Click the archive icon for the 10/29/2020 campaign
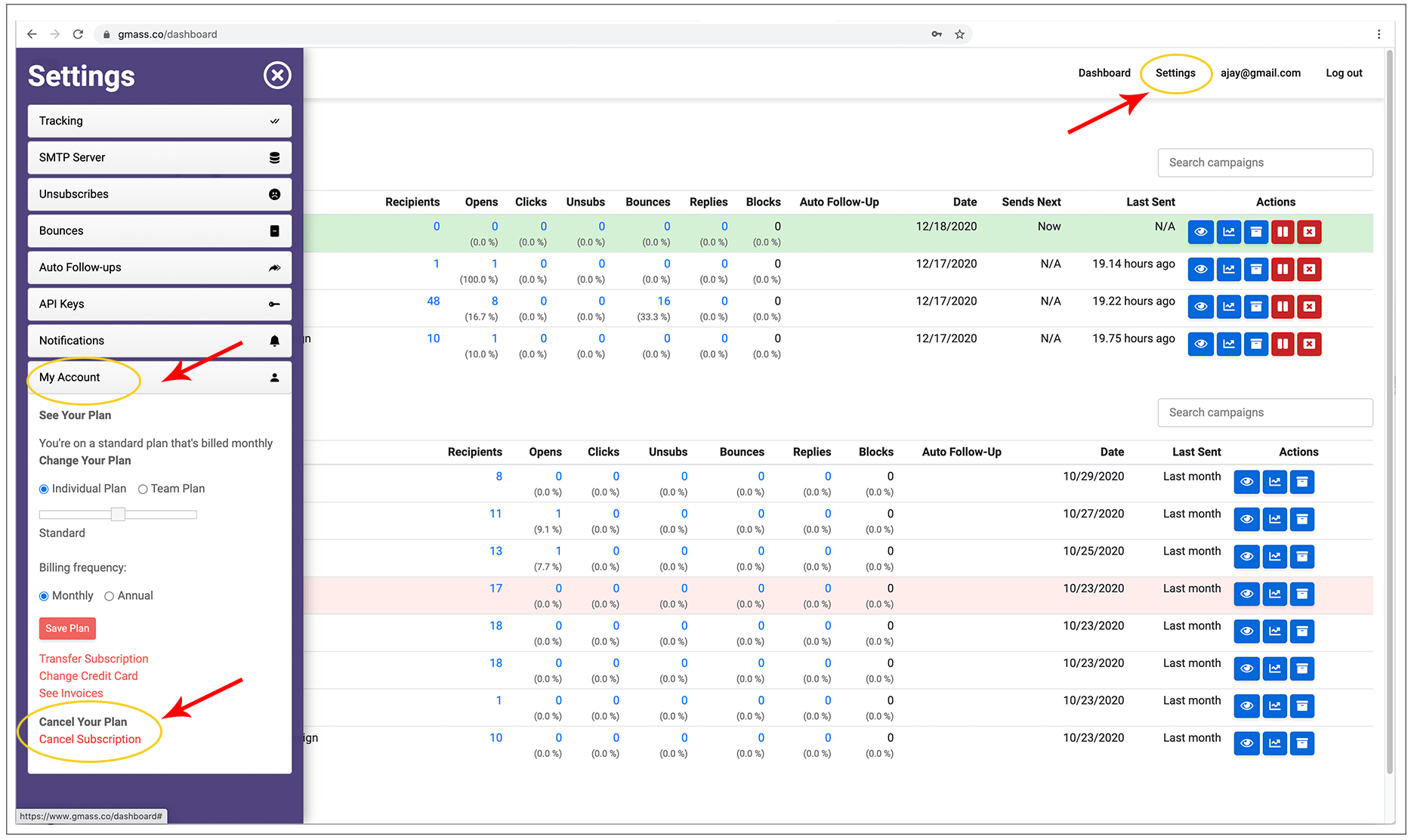The image size is (1414, 840). (1302, 482)
